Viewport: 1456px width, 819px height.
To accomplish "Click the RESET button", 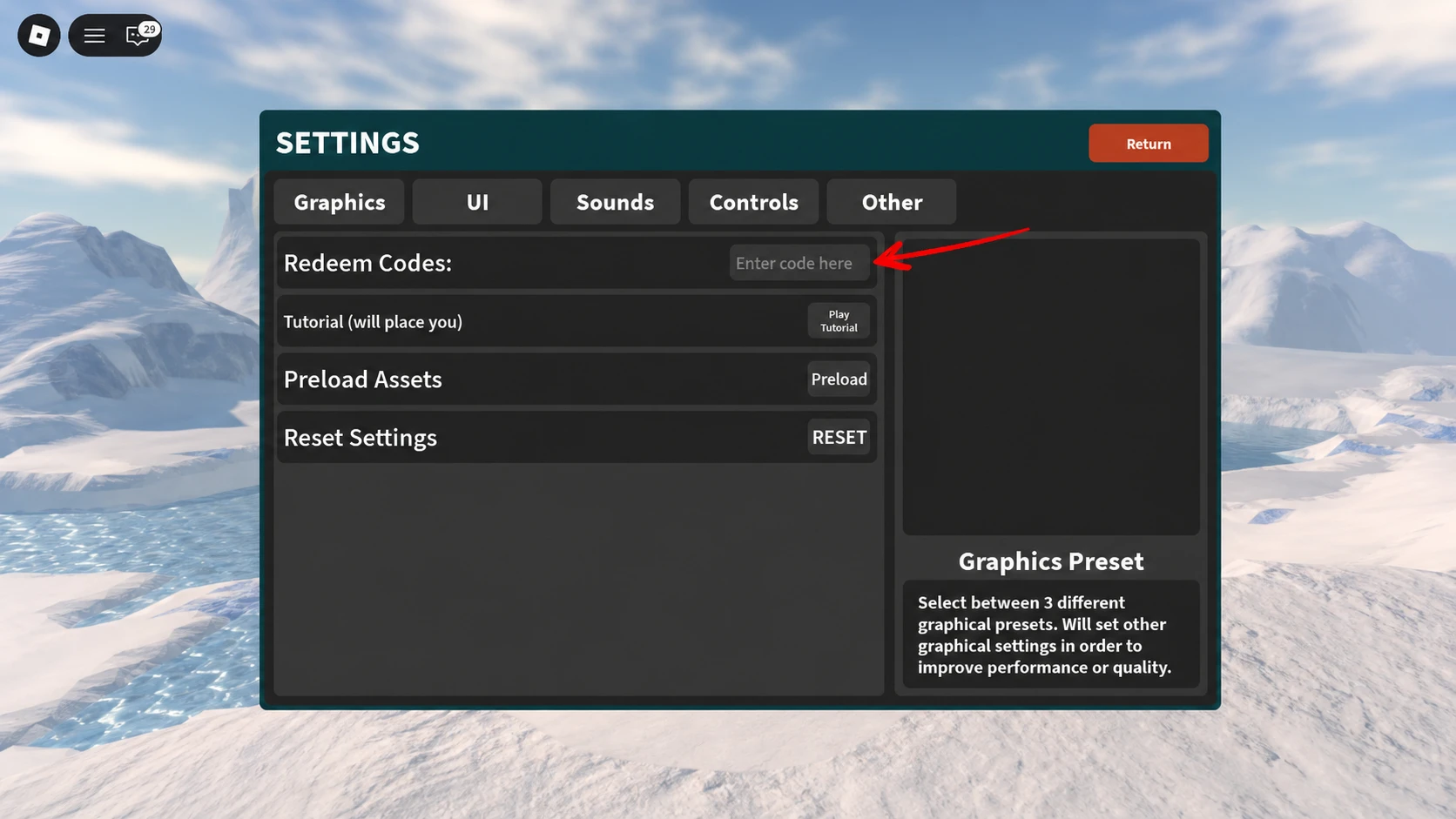I will pyautogui.click(x=839, y=437).
